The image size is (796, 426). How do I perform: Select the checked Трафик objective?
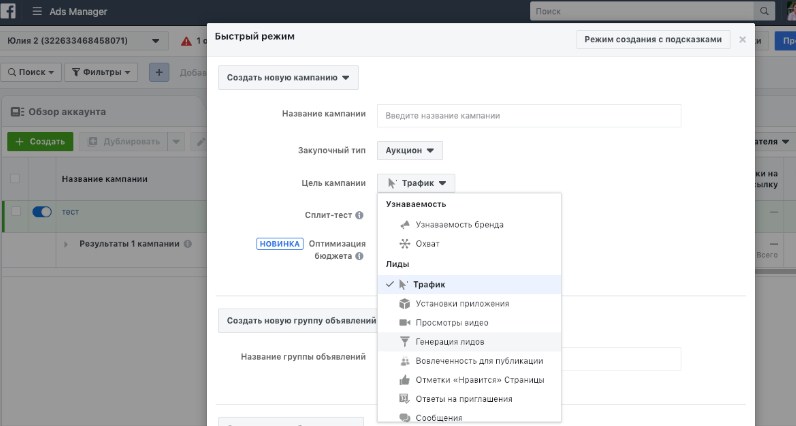pyautogui.click(x=470, y=285)
